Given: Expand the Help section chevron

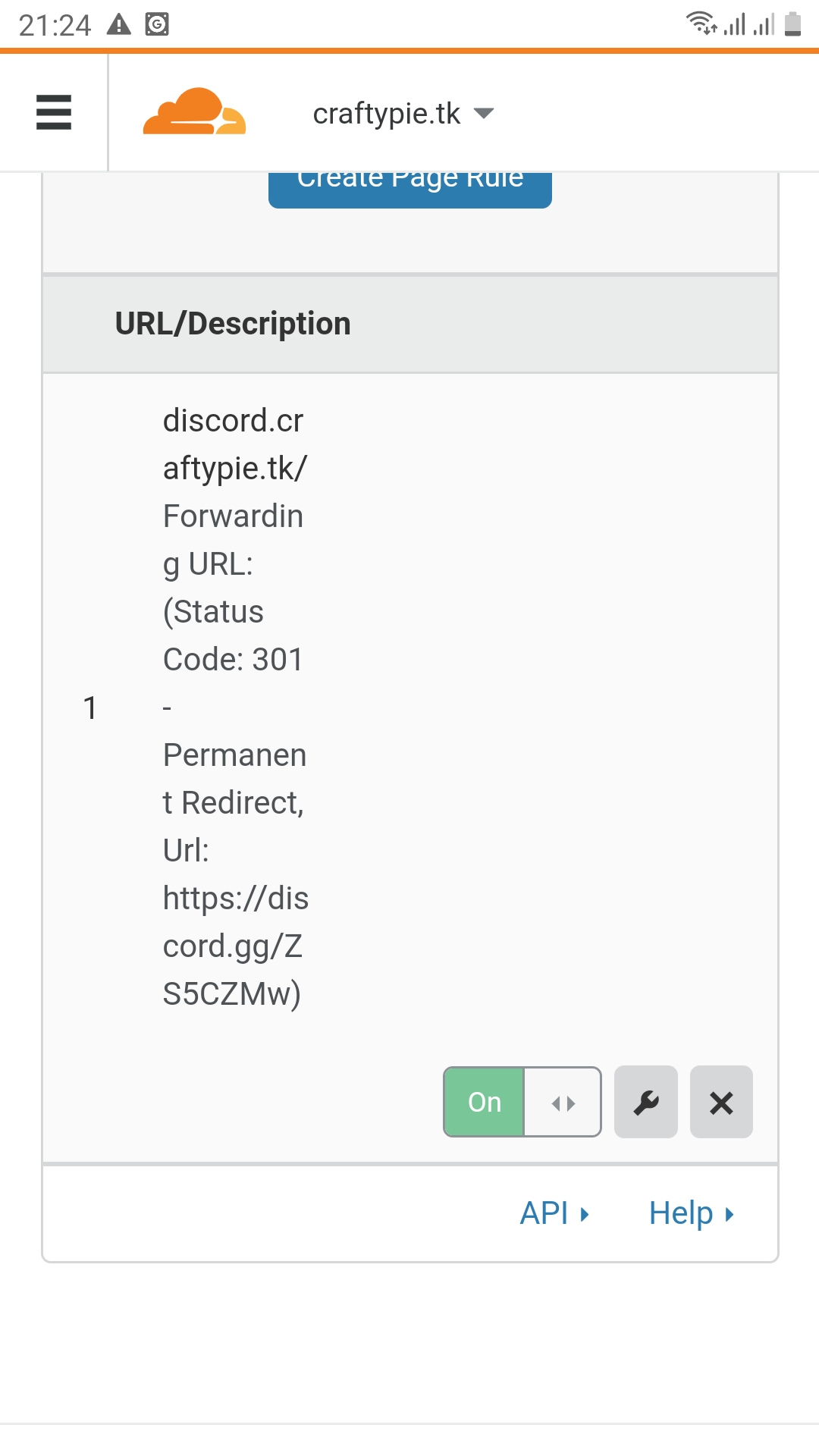Looking at the screenshot, I should [729, 1212].
